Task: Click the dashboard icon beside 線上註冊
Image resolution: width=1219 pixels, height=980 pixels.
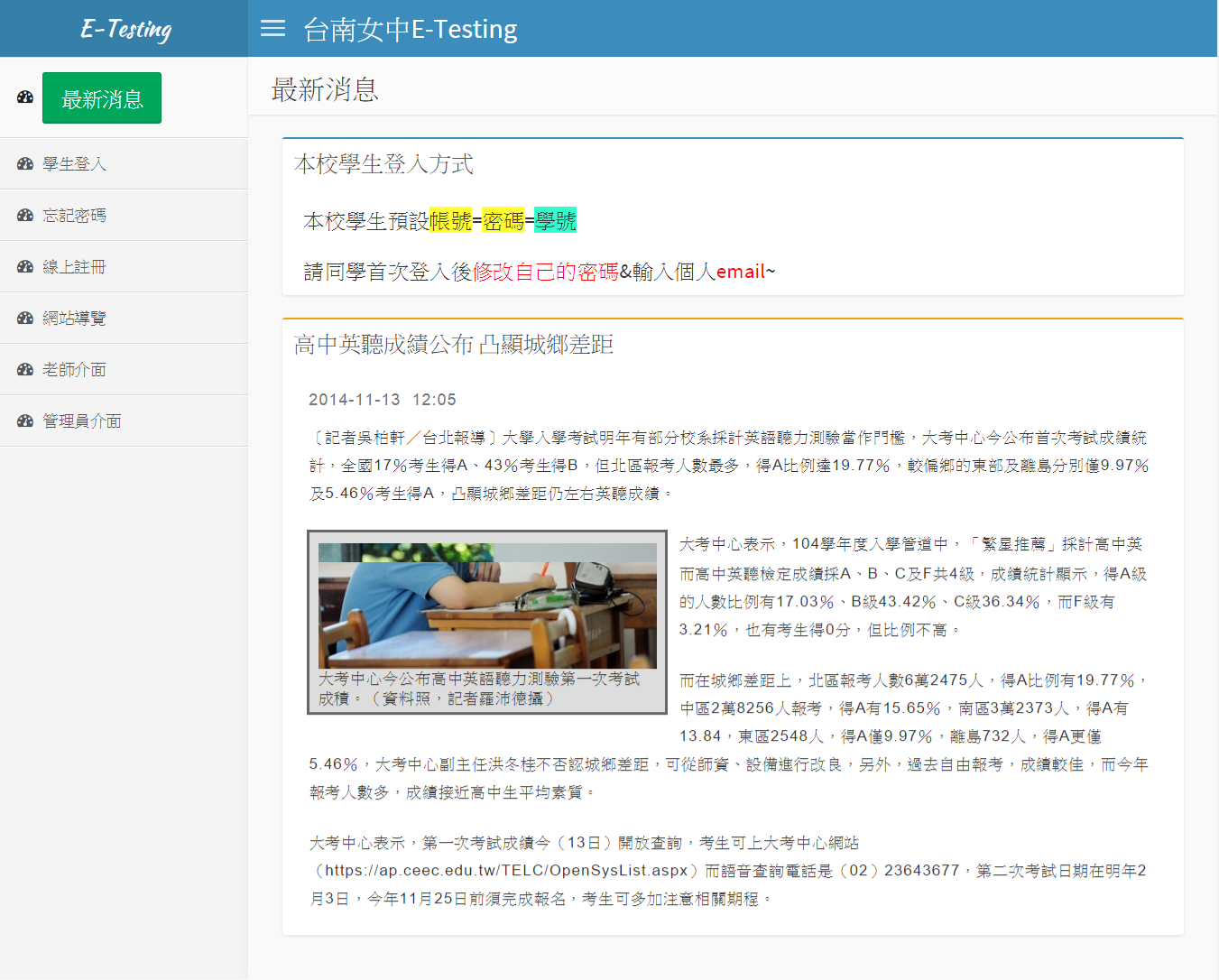Action: tap(25, 267)
